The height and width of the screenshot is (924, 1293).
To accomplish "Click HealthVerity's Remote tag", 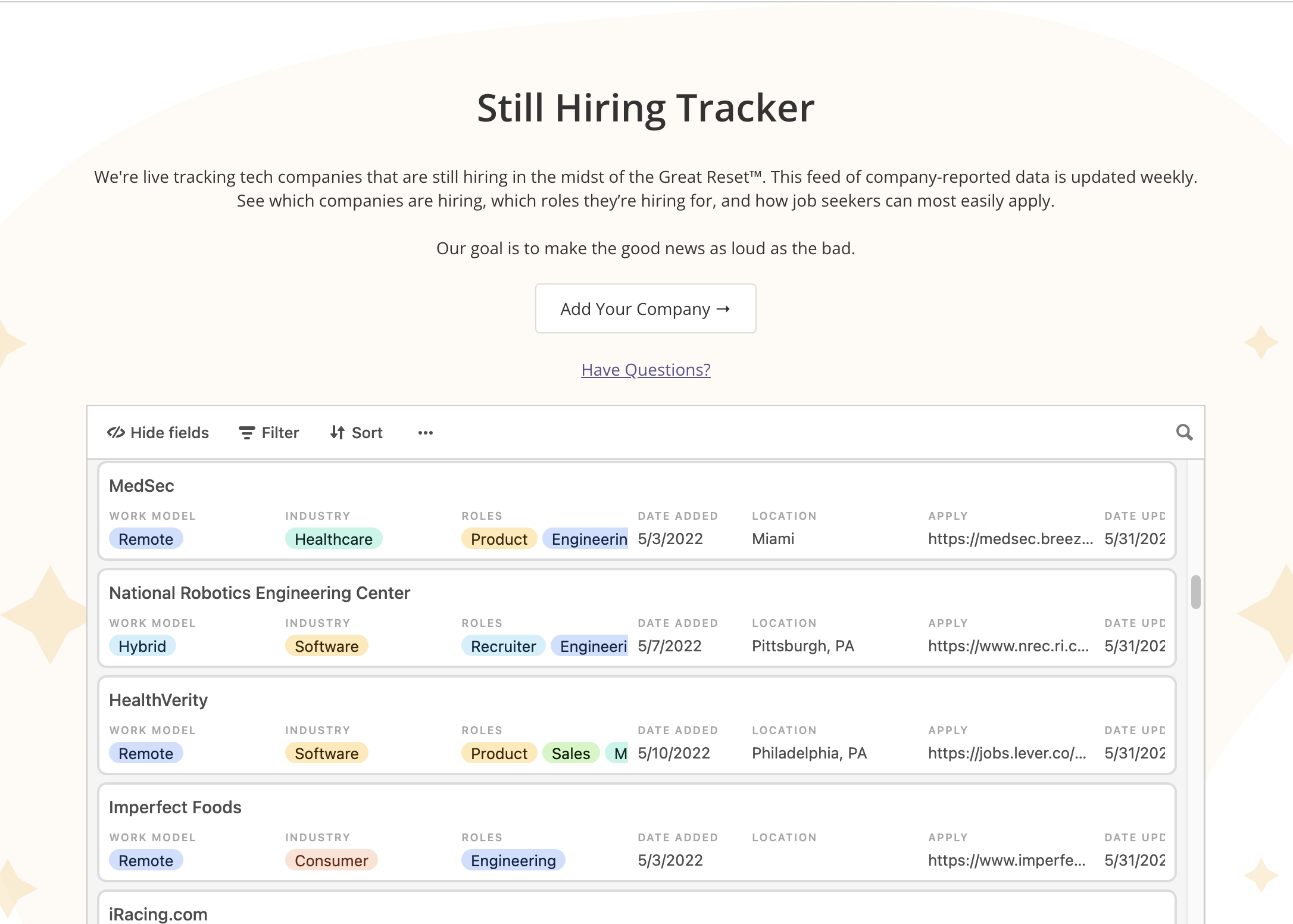I will click(x=146, y=753).
